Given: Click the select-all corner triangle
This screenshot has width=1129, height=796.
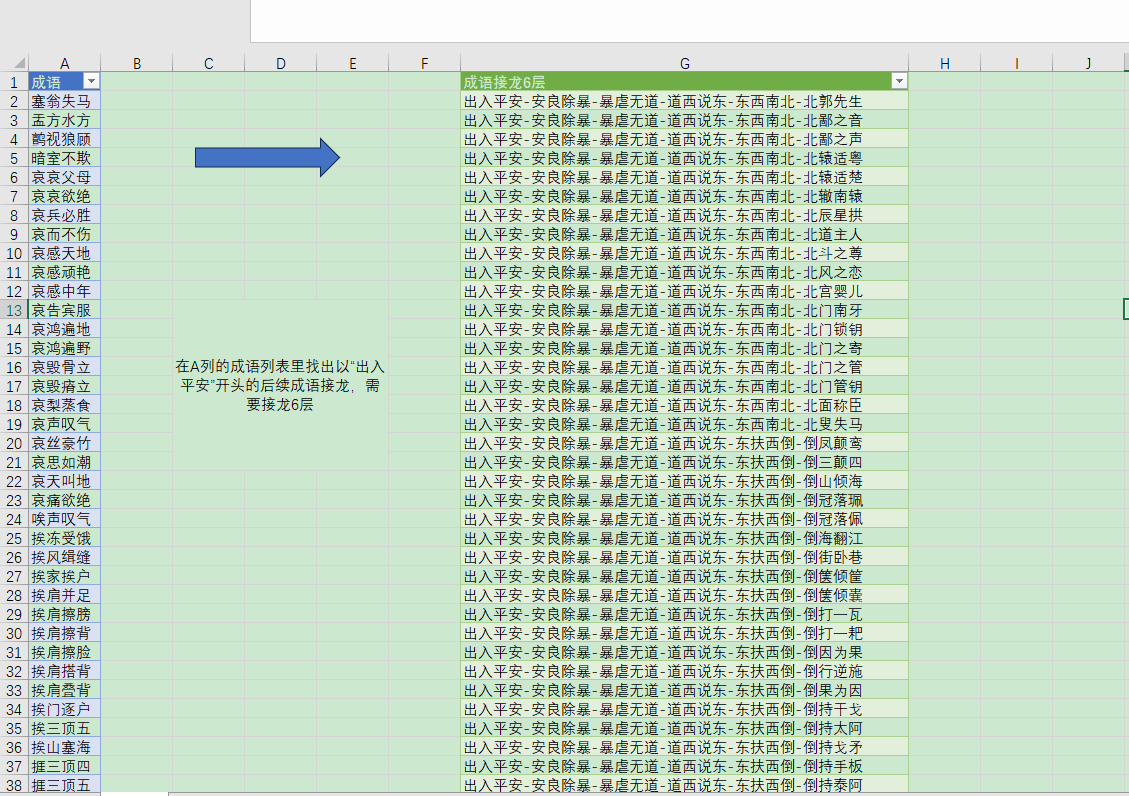Looking at the screenshot, I should (19, 63).
